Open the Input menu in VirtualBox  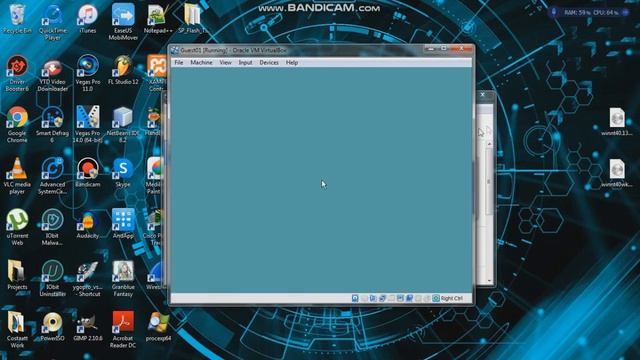(x=245, y=62)
